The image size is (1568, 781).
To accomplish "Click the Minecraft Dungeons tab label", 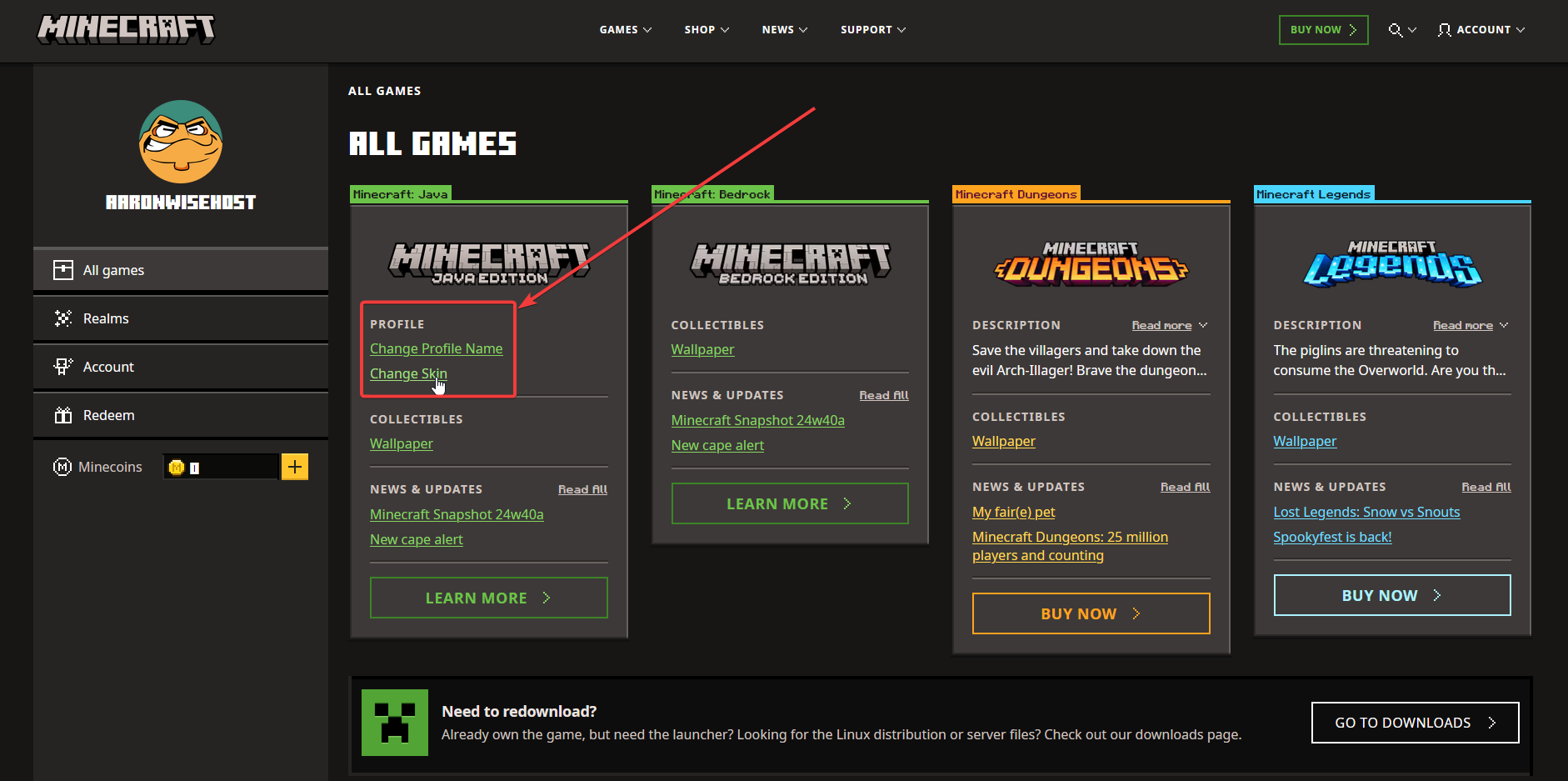I will (x=1016, y=193).
